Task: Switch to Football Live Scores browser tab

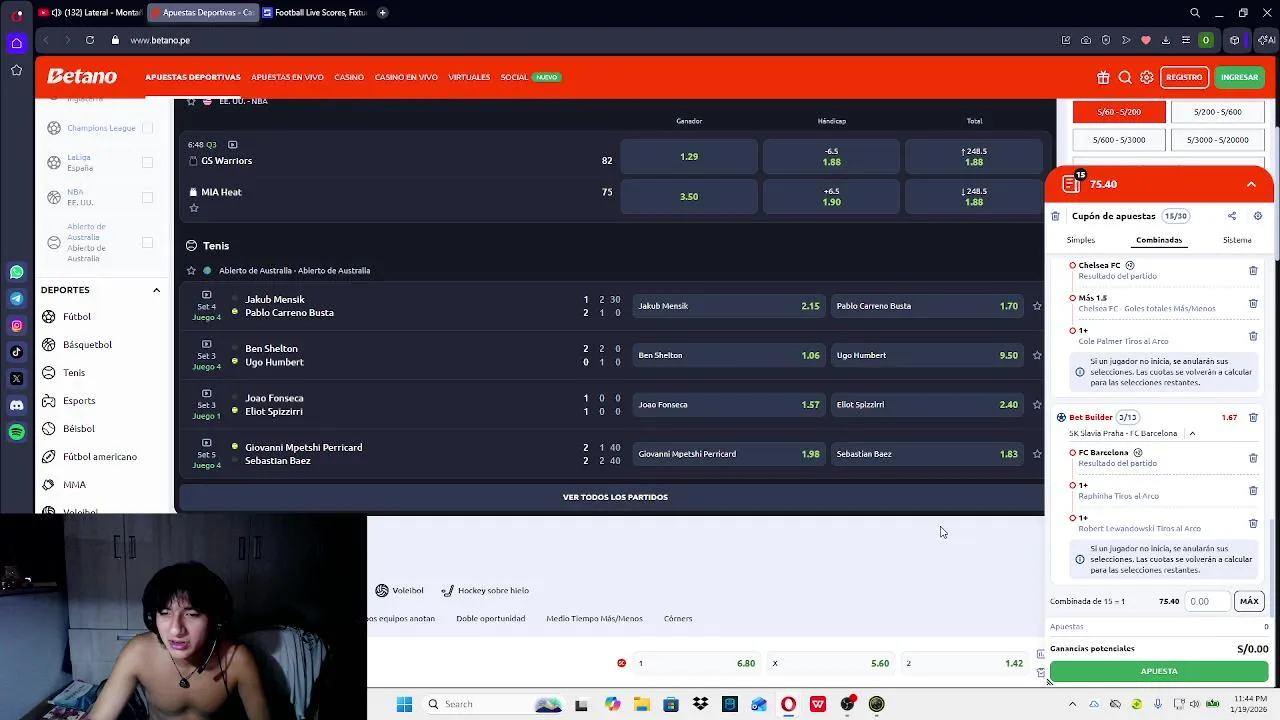Action: 314,13
